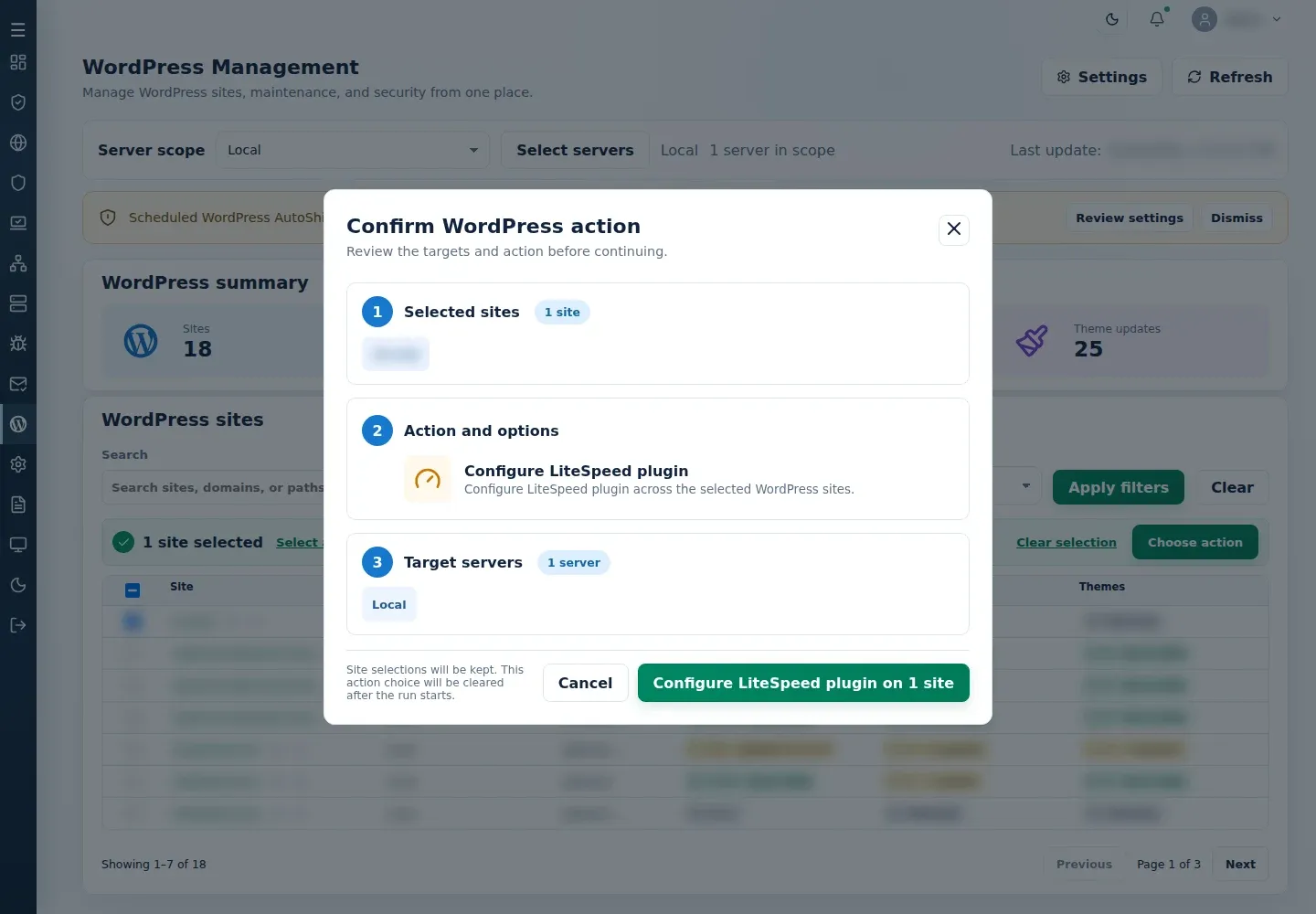Click the bug icon in the sidebar
This screenshot has width=1316, height=914.
pos(18,344)
